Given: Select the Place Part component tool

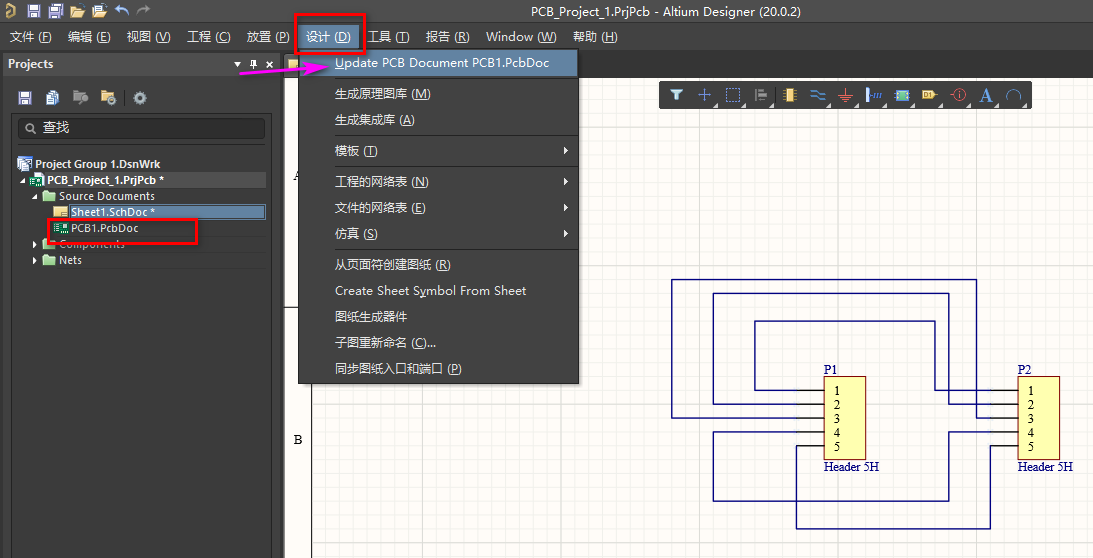Looking at the screenshot, I should (790, 95).
